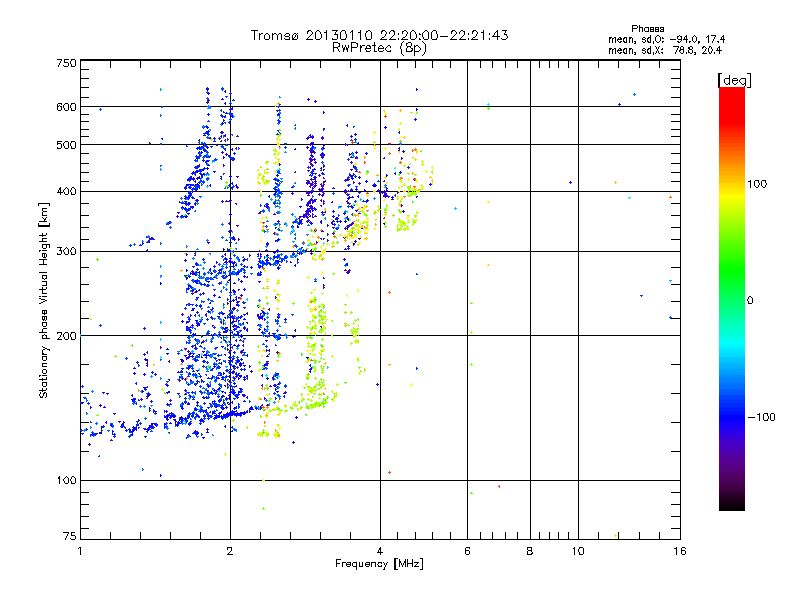The height and width of the screenshot is (600, 800).
Task: Click the x-axis tick label '6'
Action: tap(467, 551)
